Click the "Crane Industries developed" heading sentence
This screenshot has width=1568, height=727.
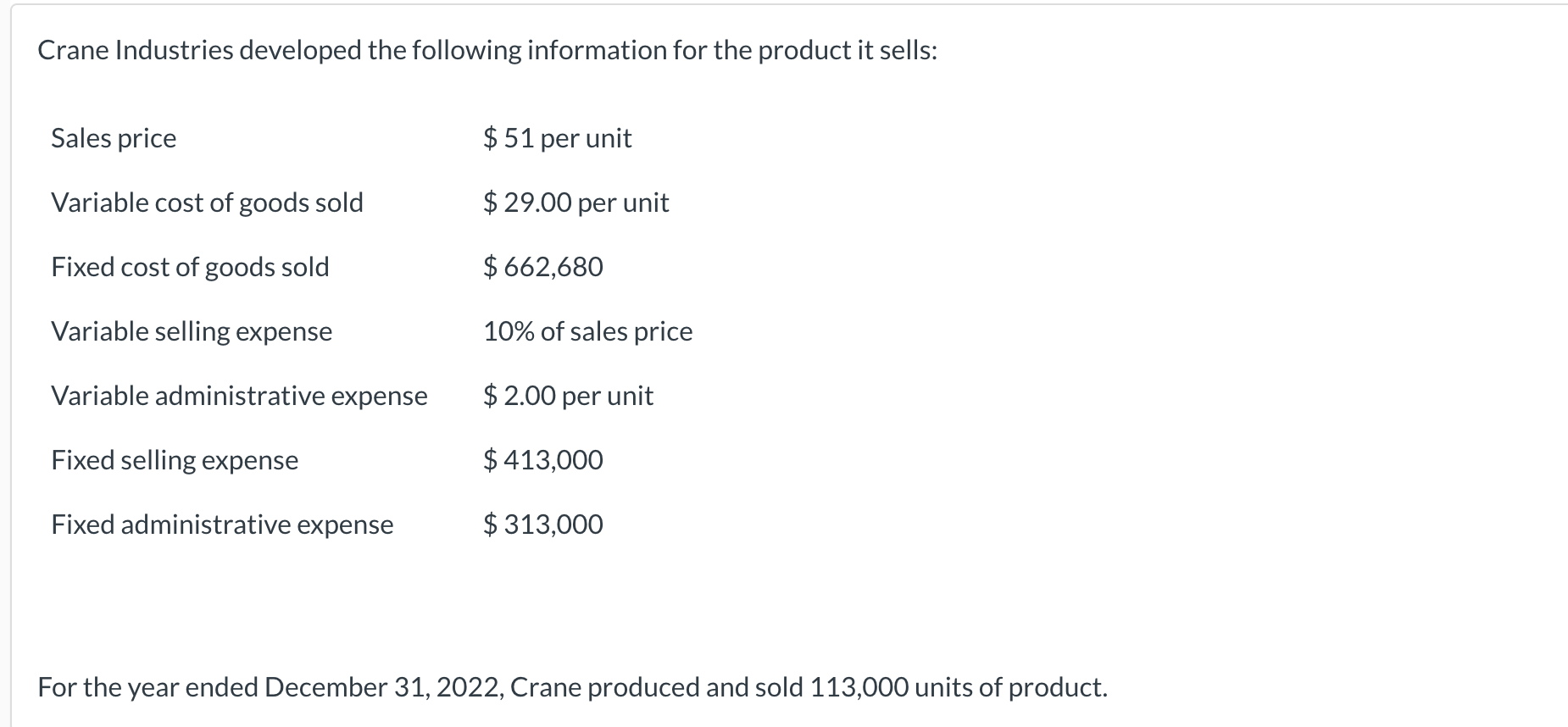click(x=487, y=51)
